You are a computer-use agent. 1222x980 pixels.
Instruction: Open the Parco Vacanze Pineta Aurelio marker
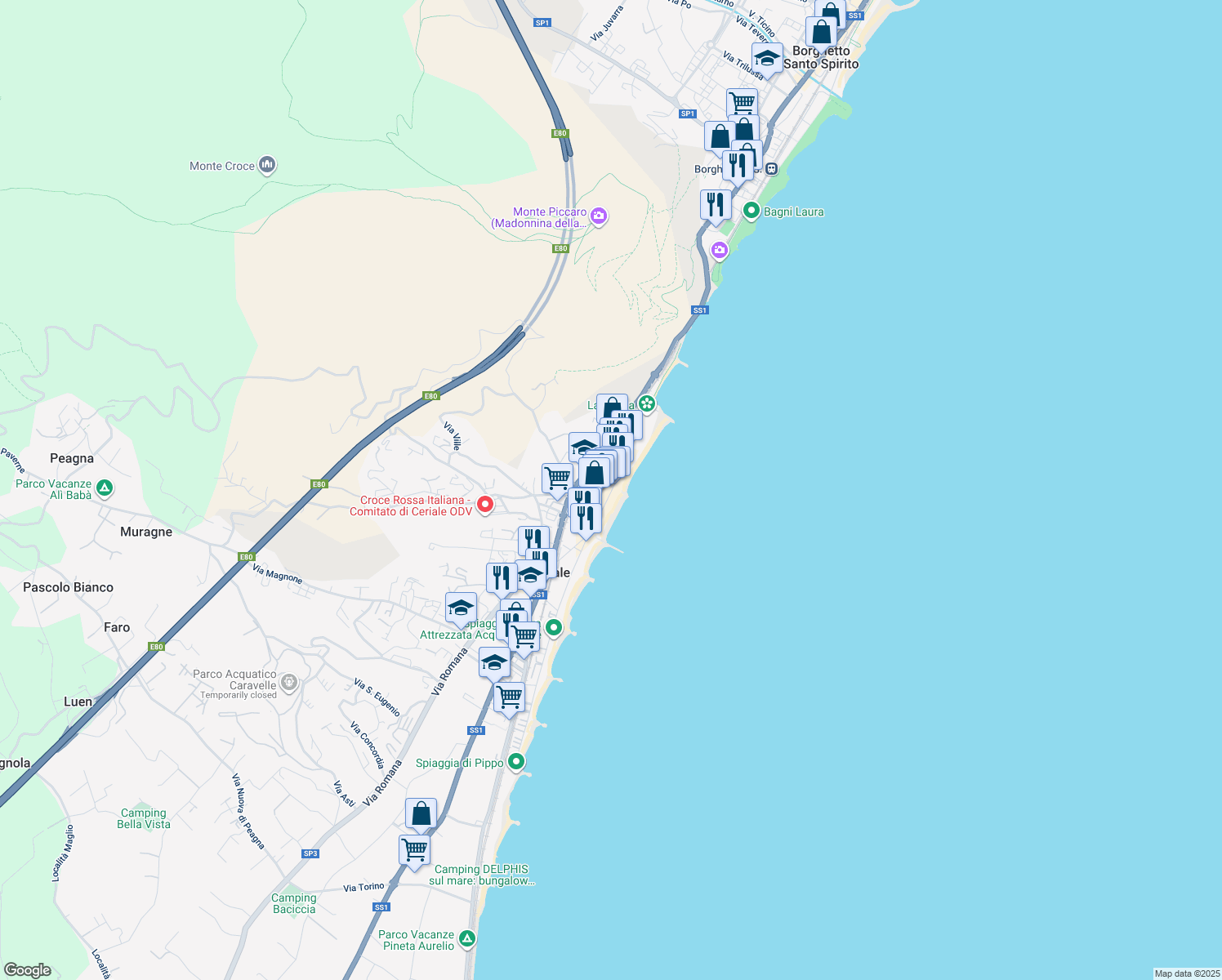pyautogui.click(x=466, y=939)
